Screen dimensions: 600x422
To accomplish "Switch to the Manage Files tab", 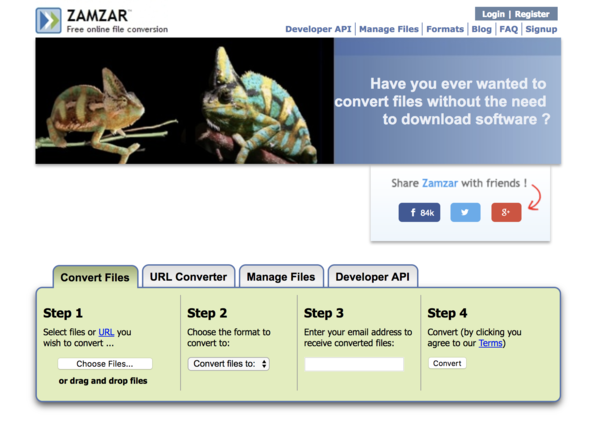I will coord(281,276).
